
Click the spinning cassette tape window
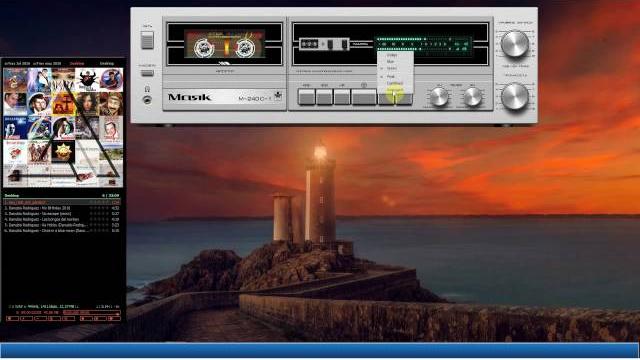(224, 44)
